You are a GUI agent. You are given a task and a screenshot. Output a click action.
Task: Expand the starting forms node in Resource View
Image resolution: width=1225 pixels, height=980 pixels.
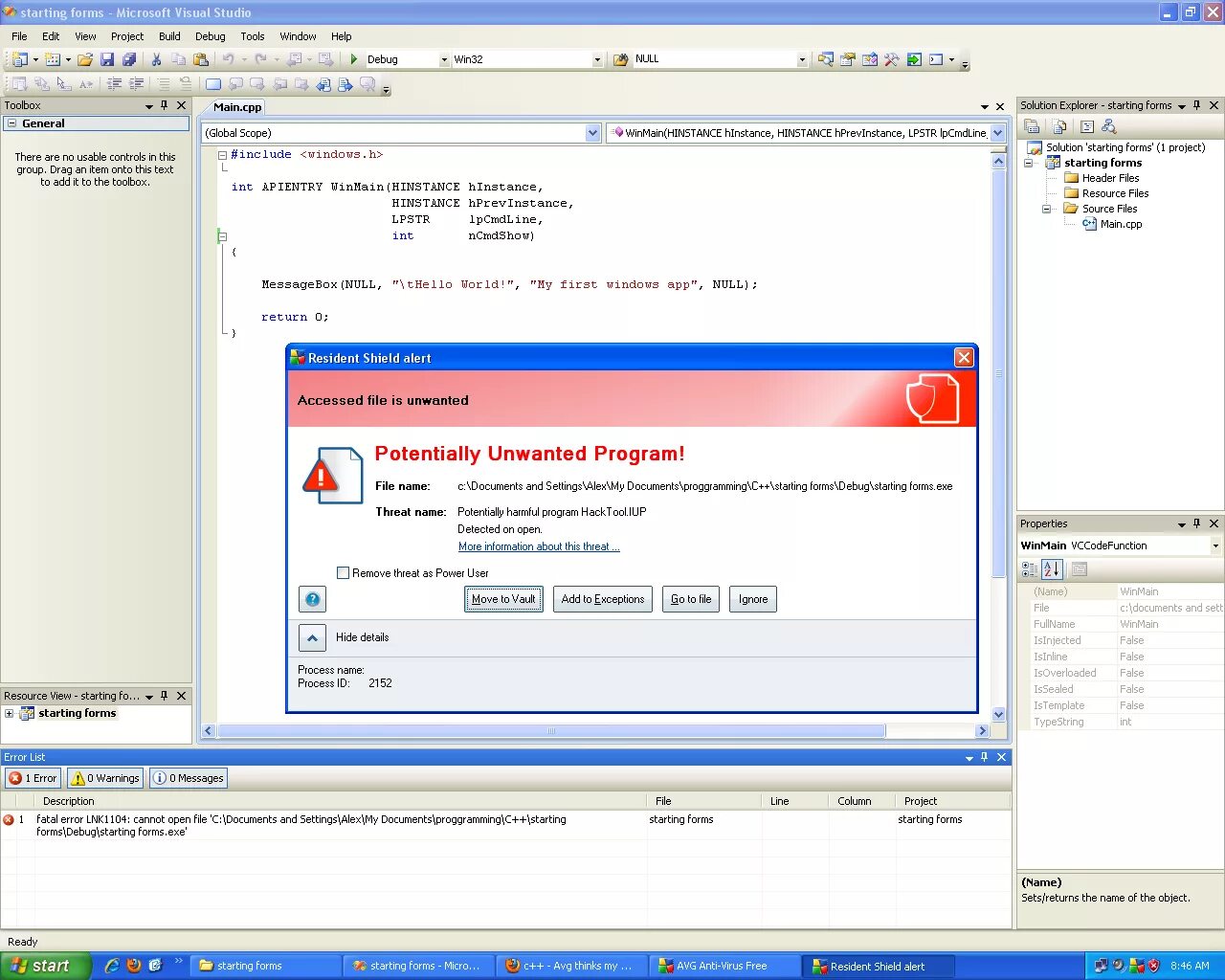click(9, 713)
